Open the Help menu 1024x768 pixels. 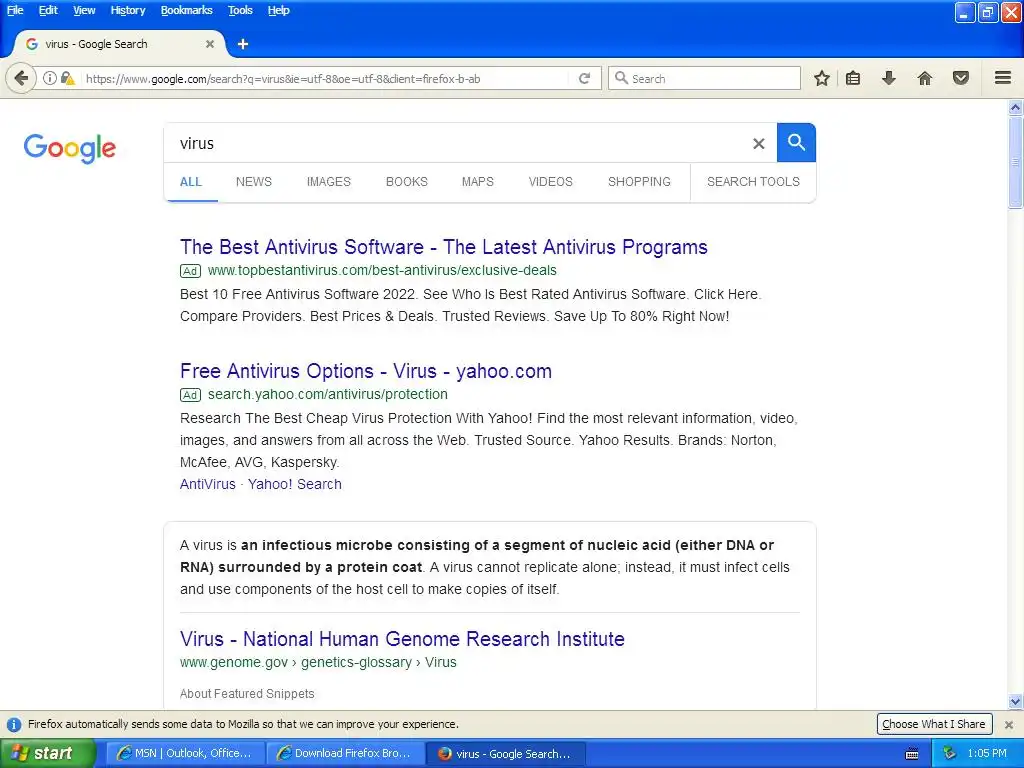[x=278, y=10]
